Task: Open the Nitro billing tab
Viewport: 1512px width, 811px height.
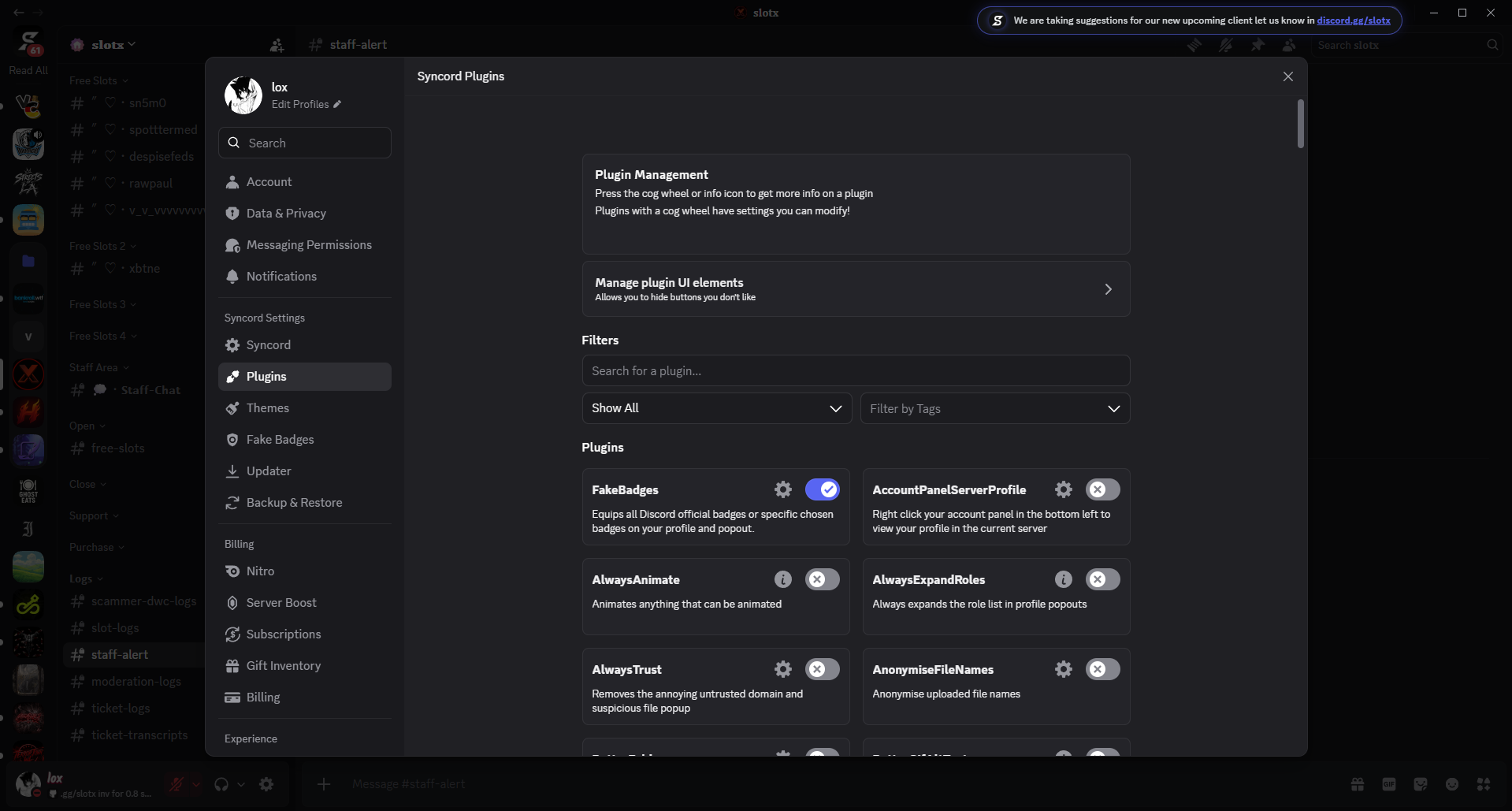Action: coord(305,571)
